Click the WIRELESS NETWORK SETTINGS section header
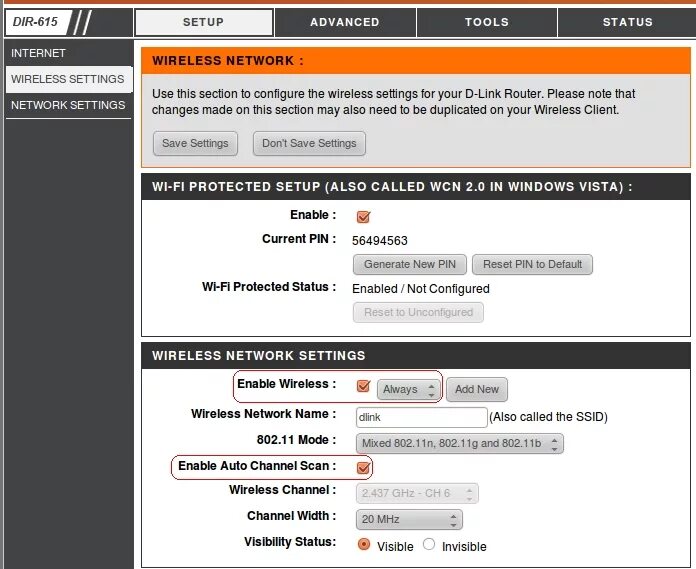 coord(415,356)
